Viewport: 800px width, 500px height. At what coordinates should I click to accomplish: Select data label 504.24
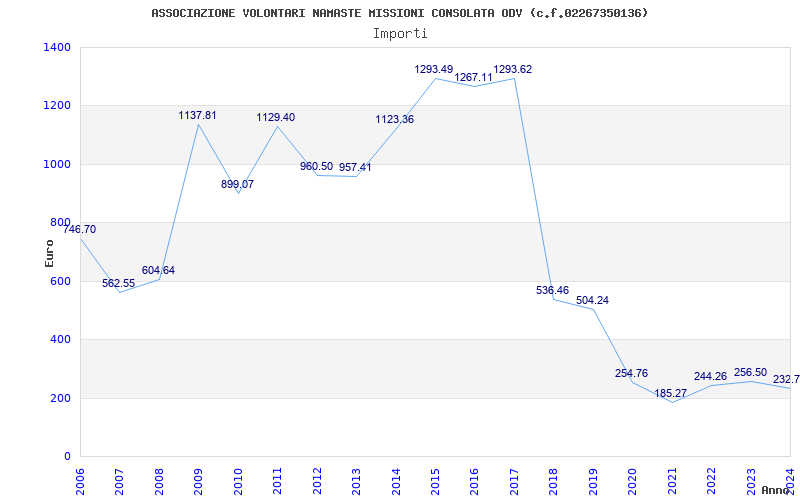[592, 301]
